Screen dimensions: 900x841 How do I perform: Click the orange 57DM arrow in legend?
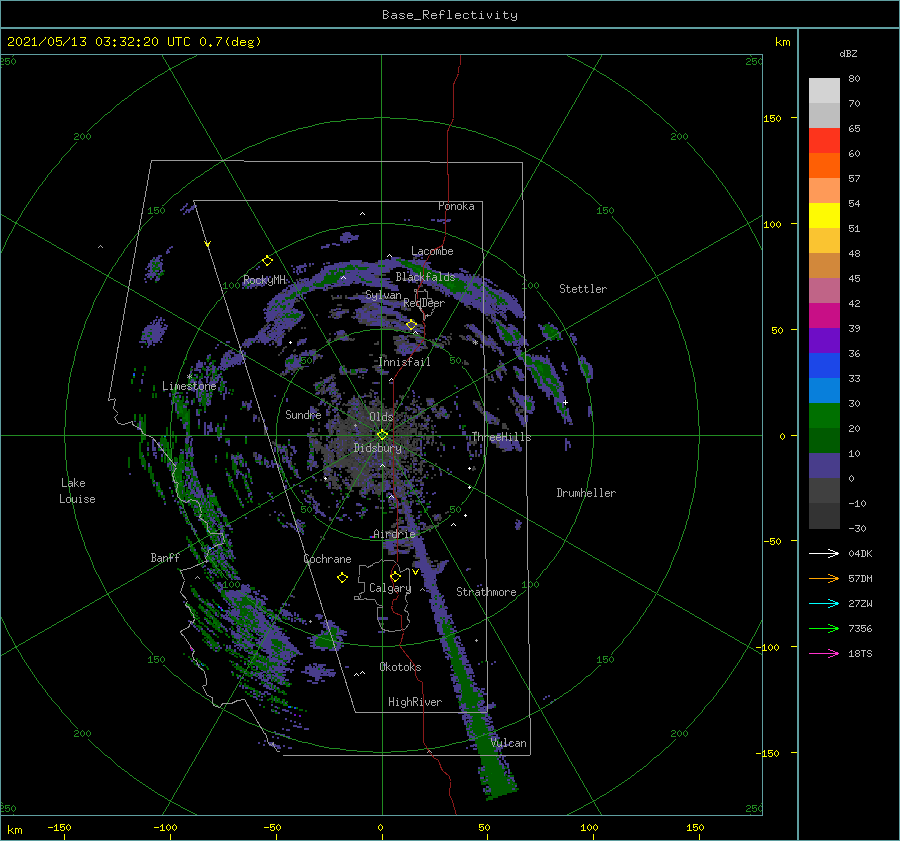point(824,579)
